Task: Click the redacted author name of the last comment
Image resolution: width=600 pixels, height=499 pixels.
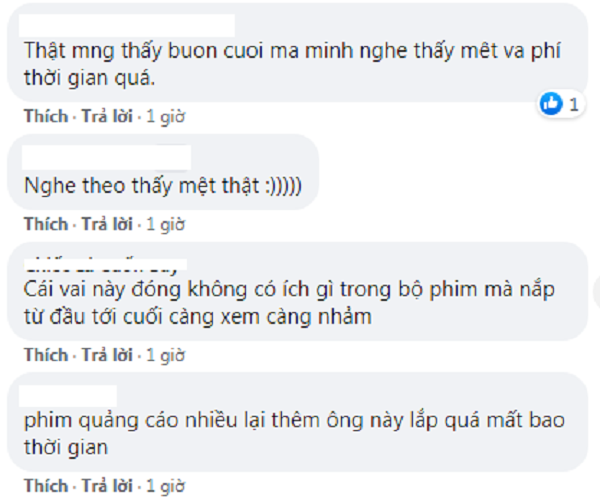Action: [68, 396]
